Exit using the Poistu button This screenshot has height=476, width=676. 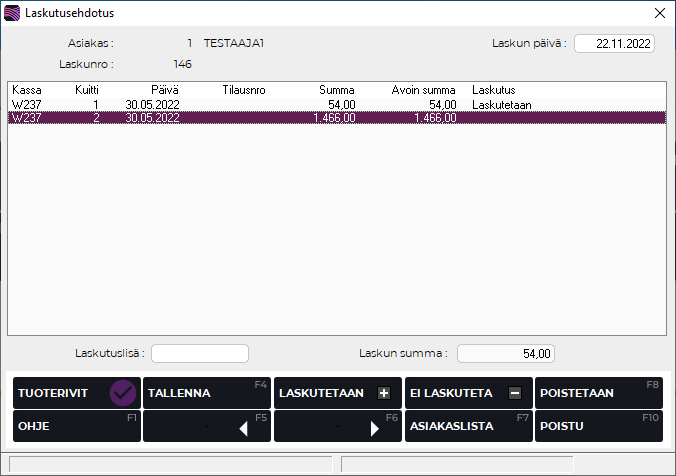click(598, 425)
